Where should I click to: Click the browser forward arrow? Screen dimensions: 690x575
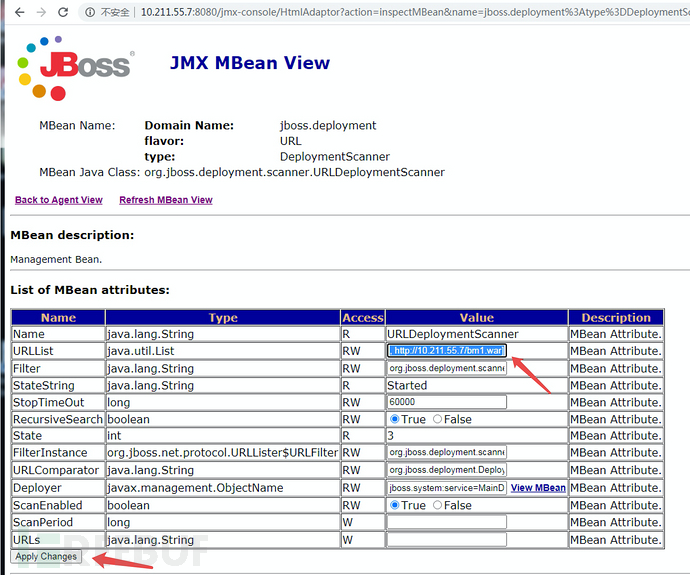(40, 12)
